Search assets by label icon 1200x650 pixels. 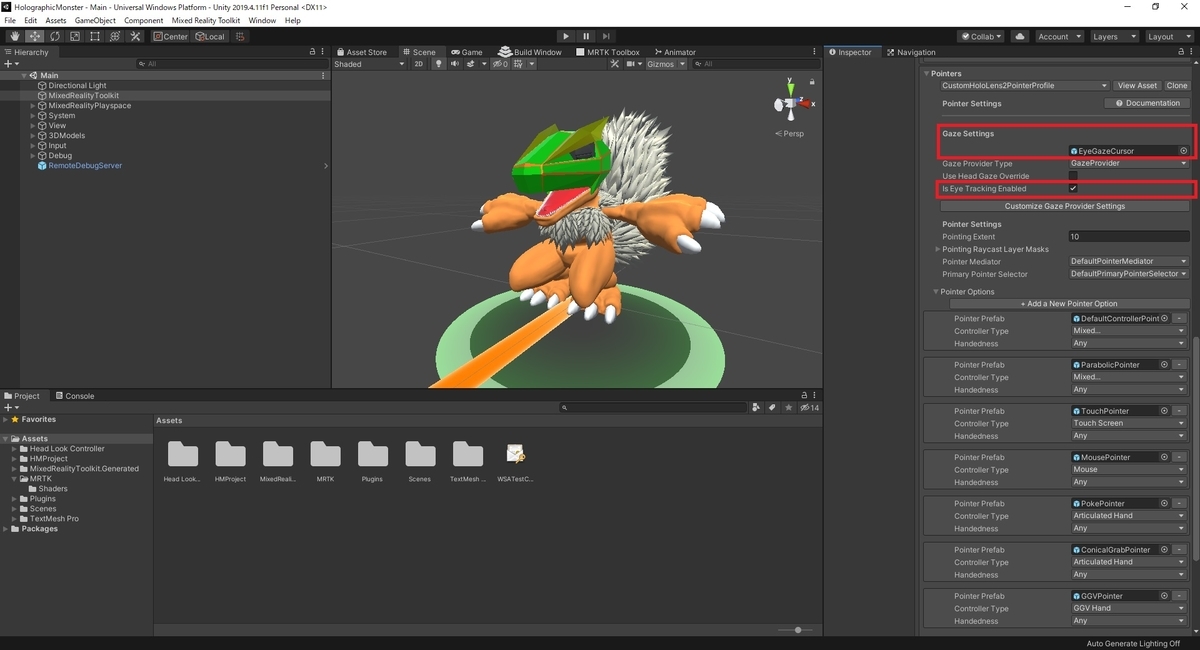click(772, 408)
